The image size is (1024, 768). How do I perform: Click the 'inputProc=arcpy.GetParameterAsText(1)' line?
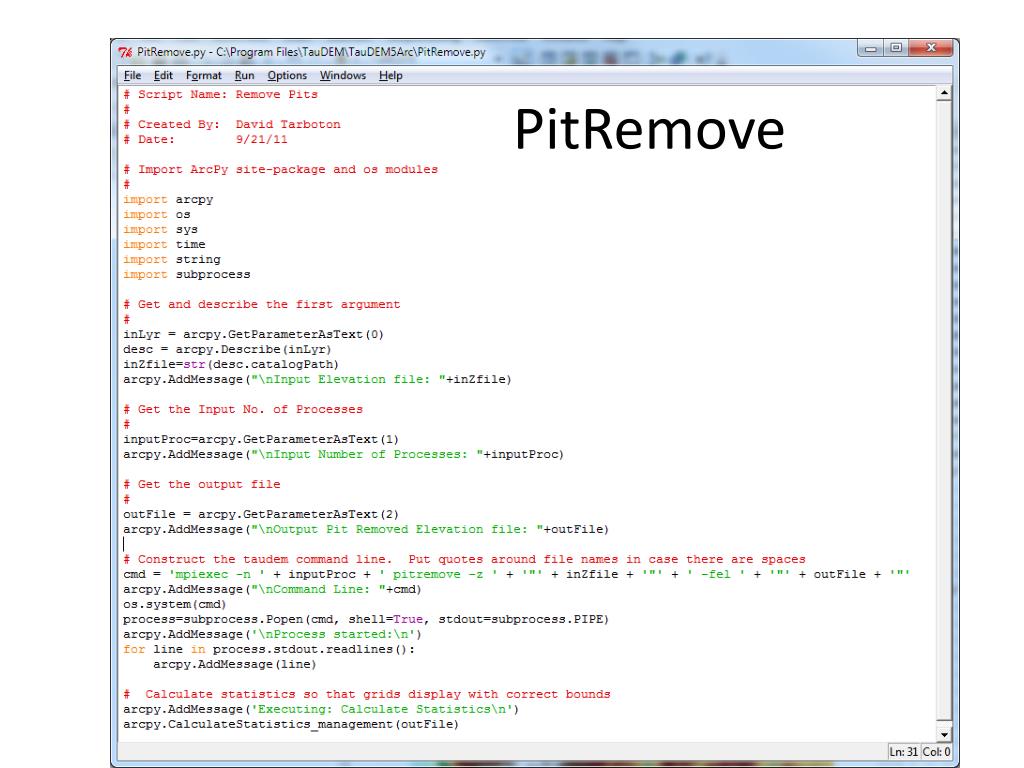(261, 440)
